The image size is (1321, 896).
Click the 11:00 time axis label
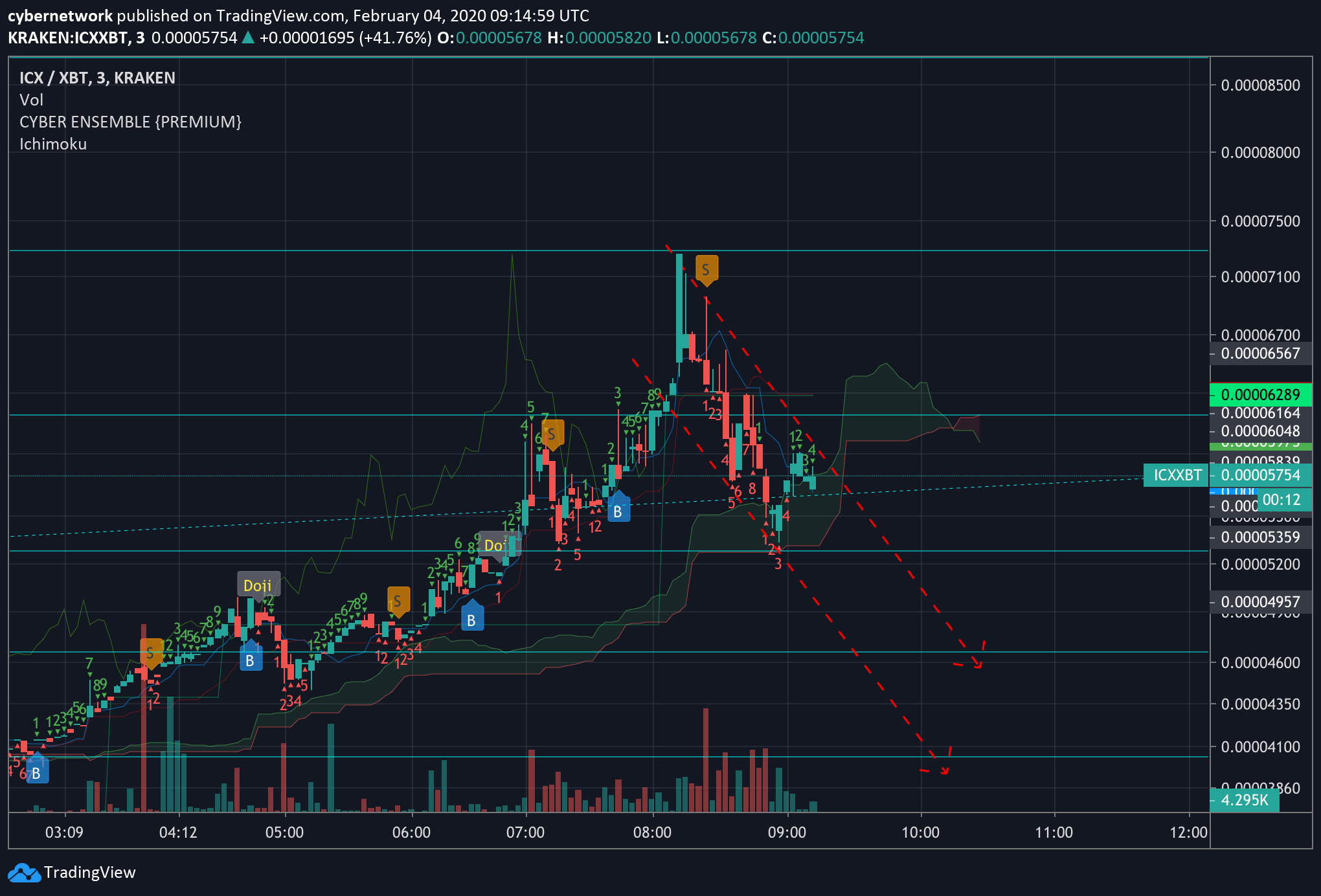pos(1054,833)
